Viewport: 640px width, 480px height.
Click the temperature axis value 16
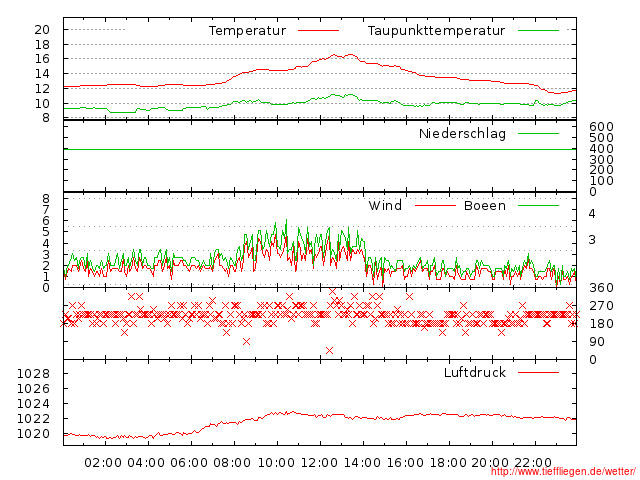tap(42, 59)
